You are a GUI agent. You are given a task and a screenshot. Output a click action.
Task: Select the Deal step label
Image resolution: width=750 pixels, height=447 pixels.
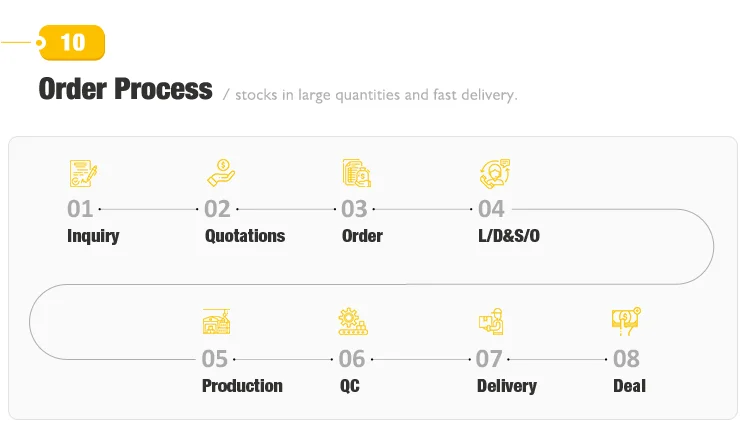pyautogui.click(x=629, y=386)
